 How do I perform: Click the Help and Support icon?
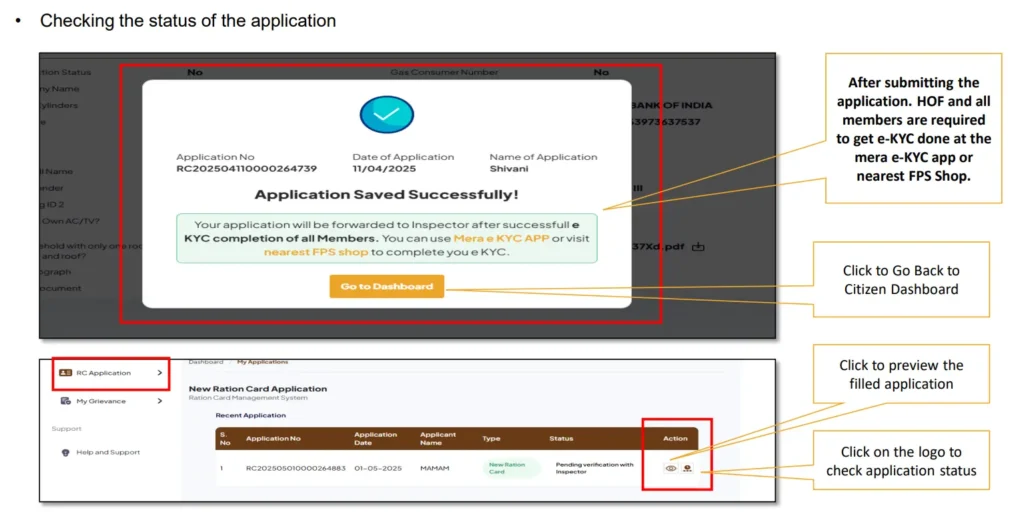point(65,452)
